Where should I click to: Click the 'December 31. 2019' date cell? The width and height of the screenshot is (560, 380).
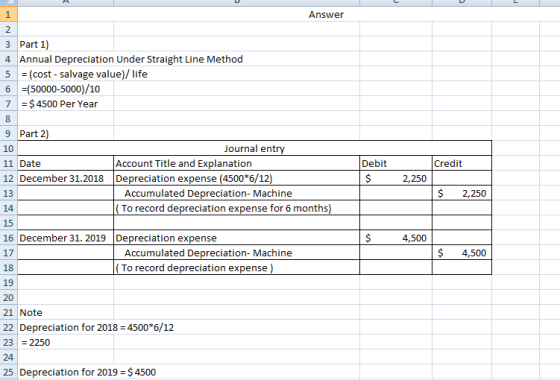[x=65, y=238]
